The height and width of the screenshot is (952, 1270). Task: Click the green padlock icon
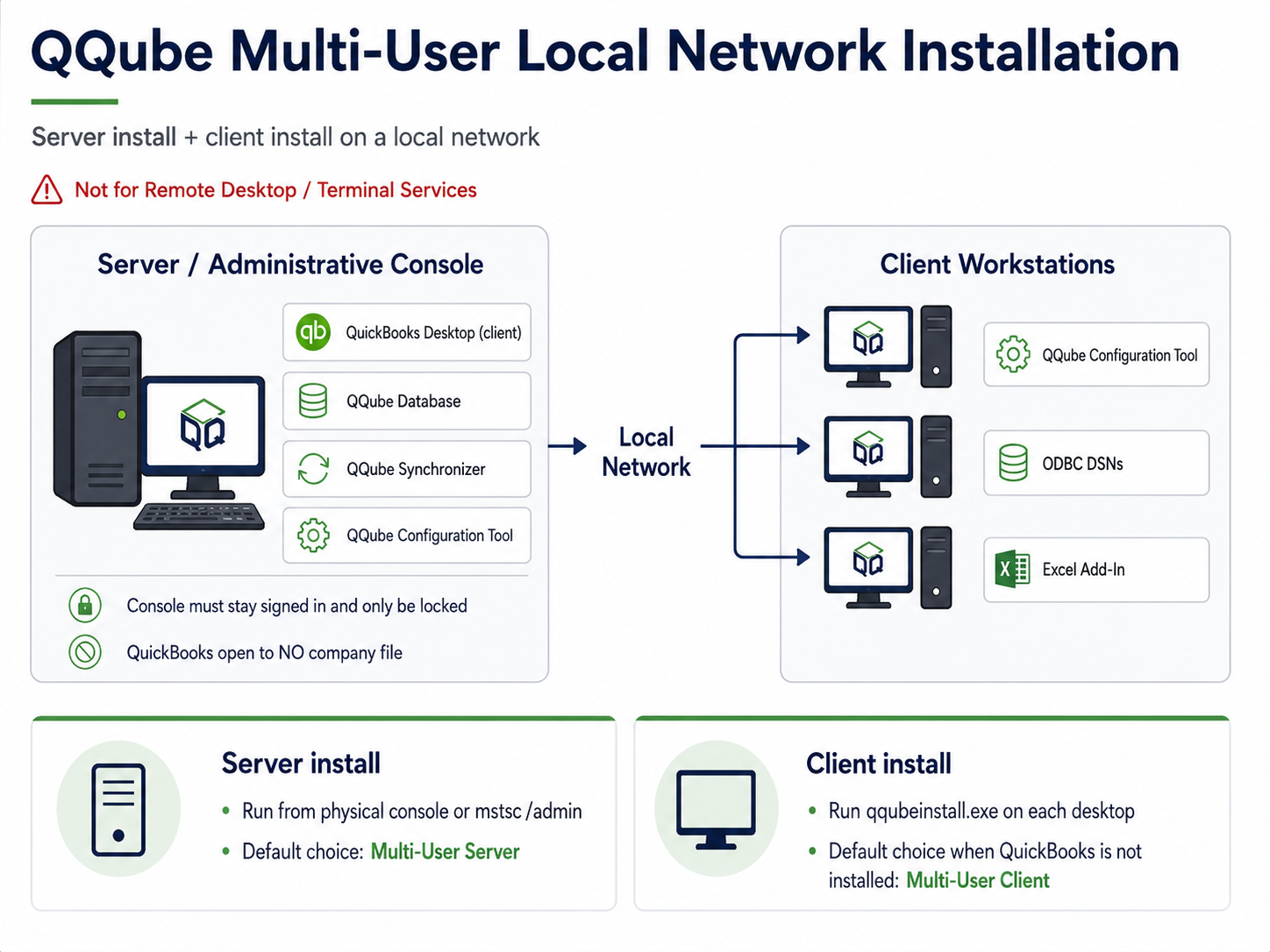(85, 606)
